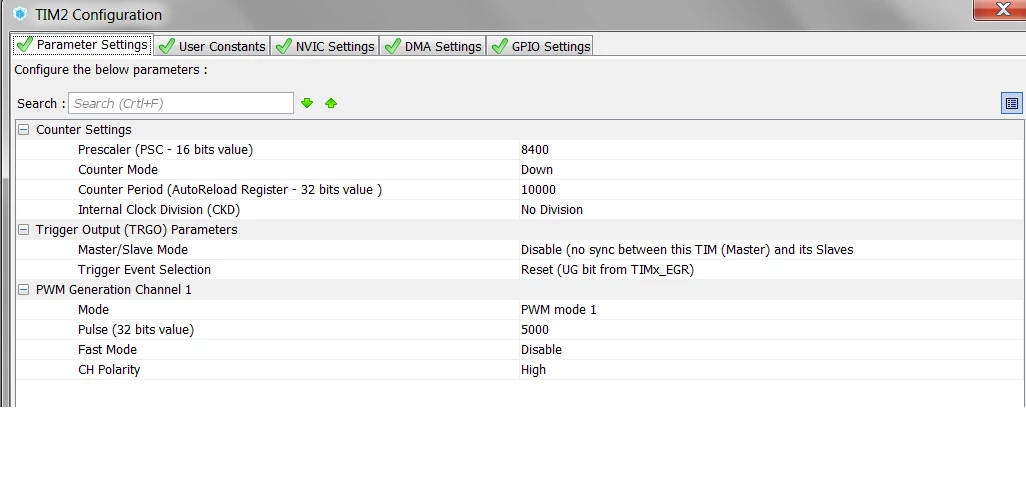The height and width of the screenshot is (497, 1026).
Task: Open the Internal Clock Division No Division dropdown
Action: click(x=552, y=209)
